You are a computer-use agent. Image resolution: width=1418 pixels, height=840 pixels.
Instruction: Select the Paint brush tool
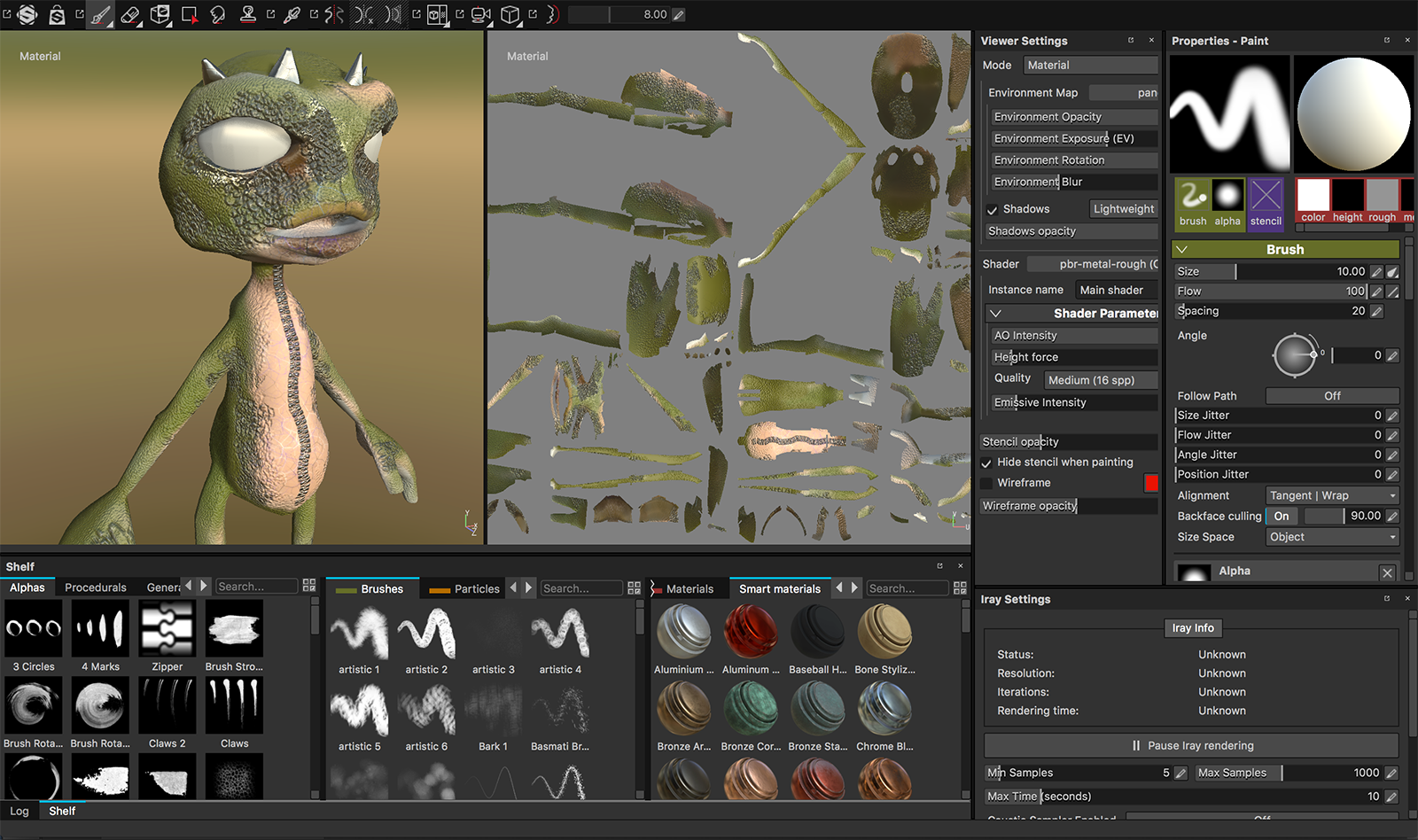point(100,14)
